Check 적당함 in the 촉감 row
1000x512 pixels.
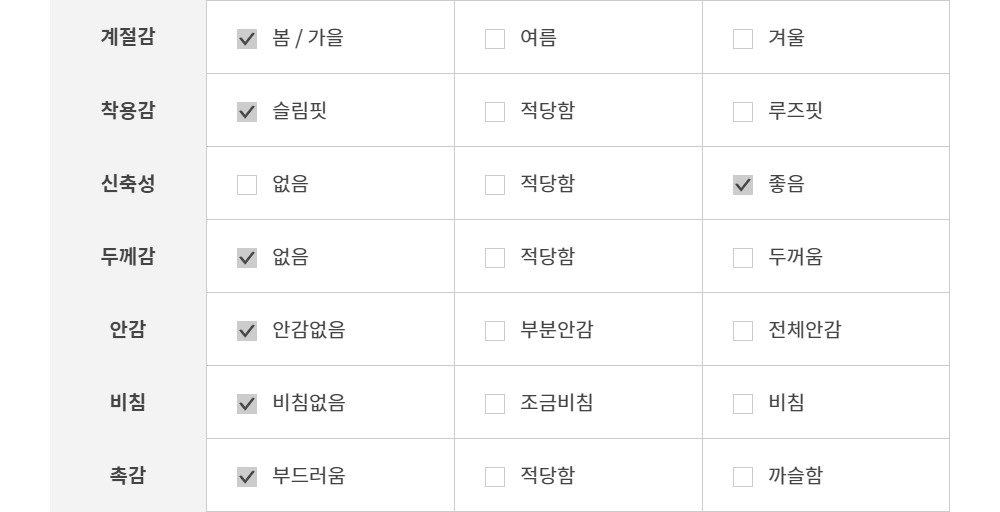point(495,478)
